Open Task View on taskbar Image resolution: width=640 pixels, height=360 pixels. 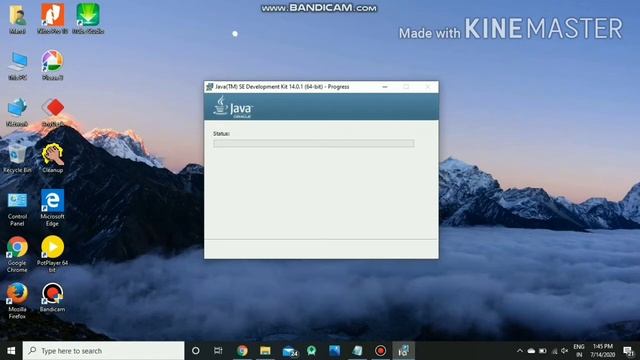click(218, 351)
